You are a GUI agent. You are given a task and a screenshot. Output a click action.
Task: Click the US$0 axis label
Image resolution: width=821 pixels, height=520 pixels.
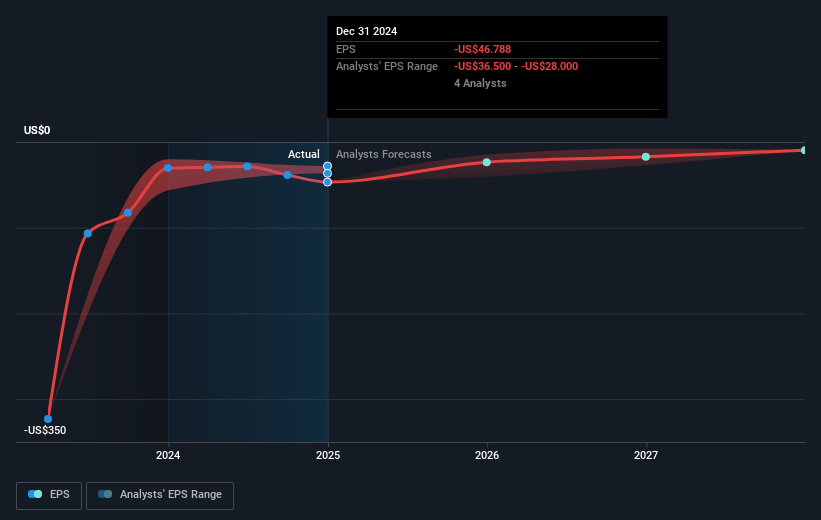[37, 130]
